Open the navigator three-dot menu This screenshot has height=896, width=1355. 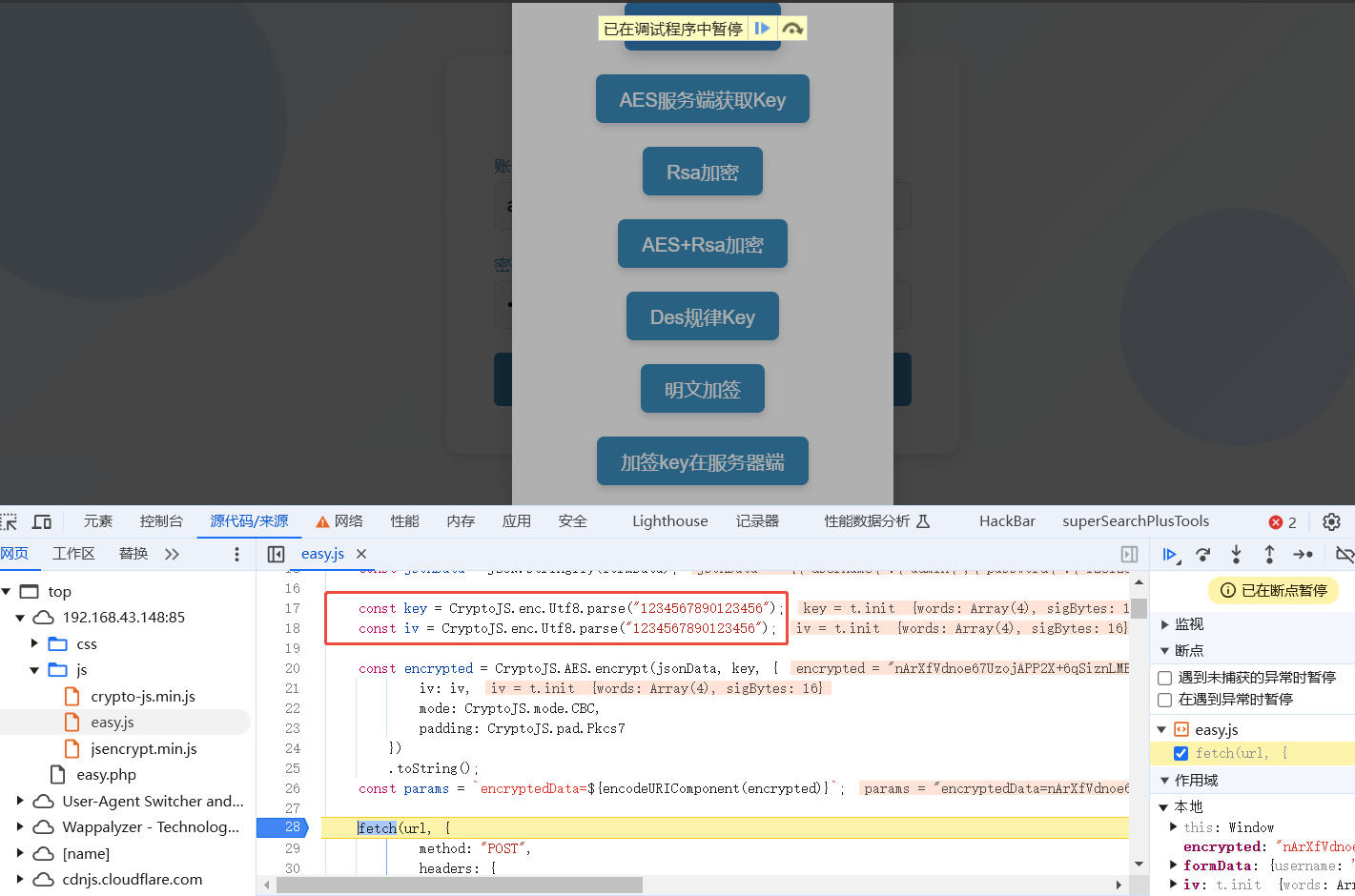click(236, 554)
